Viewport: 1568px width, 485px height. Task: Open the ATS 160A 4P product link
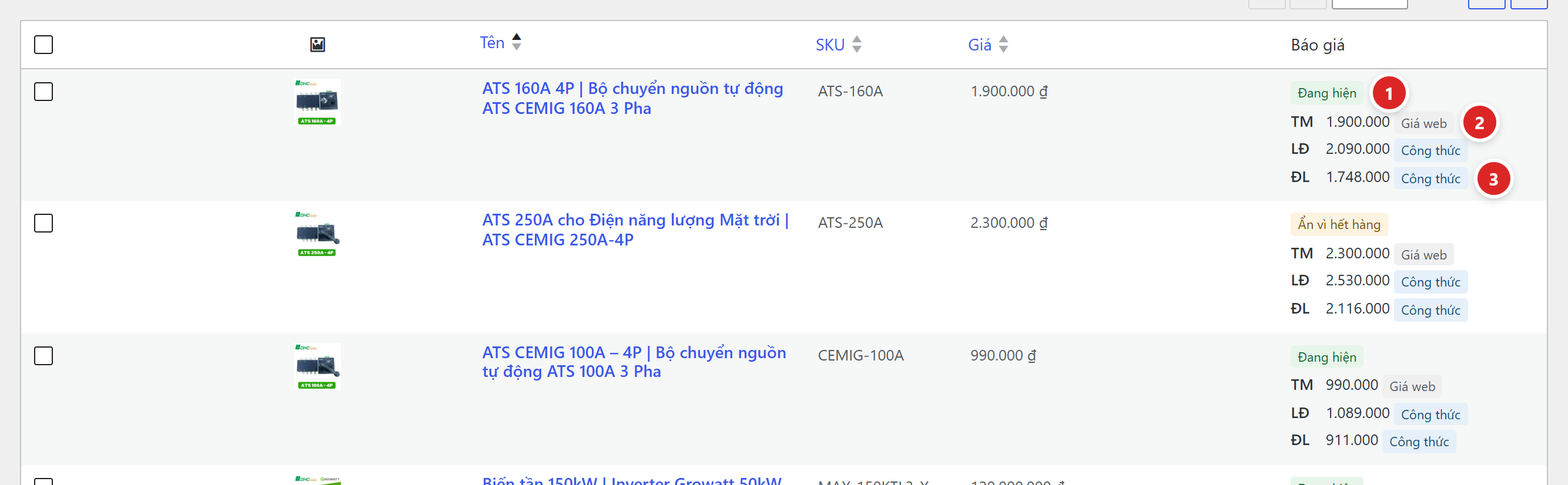(632, 99)
